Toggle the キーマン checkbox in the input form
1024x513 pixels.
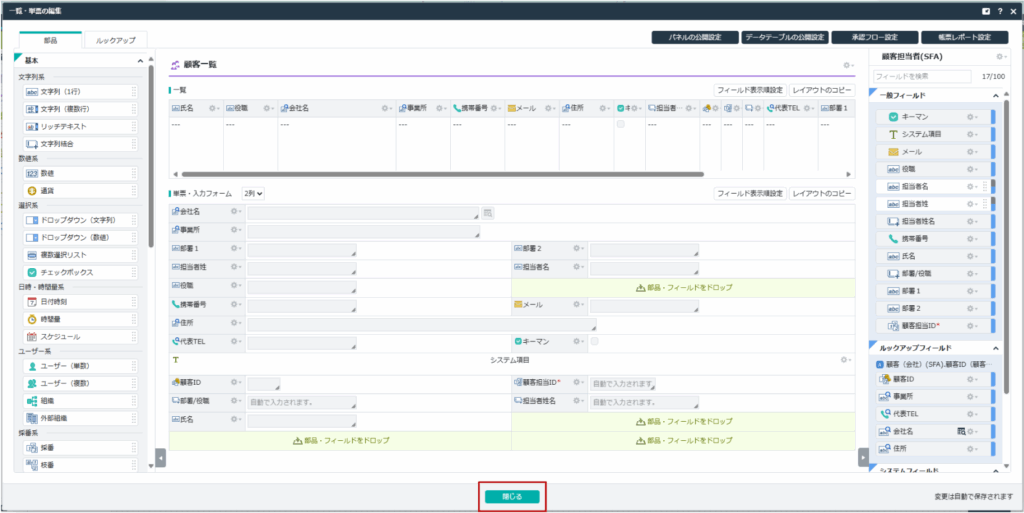point(595,342)
